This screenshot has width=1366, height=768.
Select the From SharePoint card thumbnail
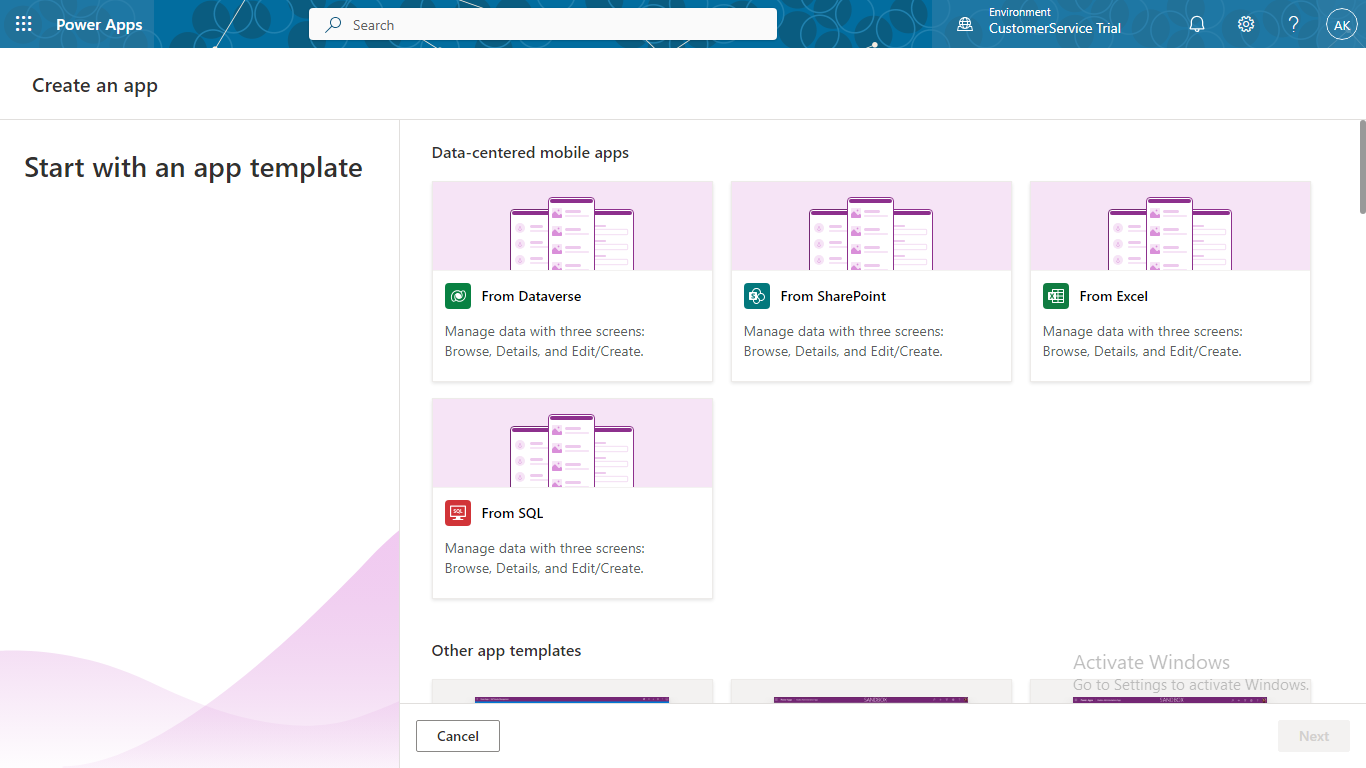pos(871,226)
